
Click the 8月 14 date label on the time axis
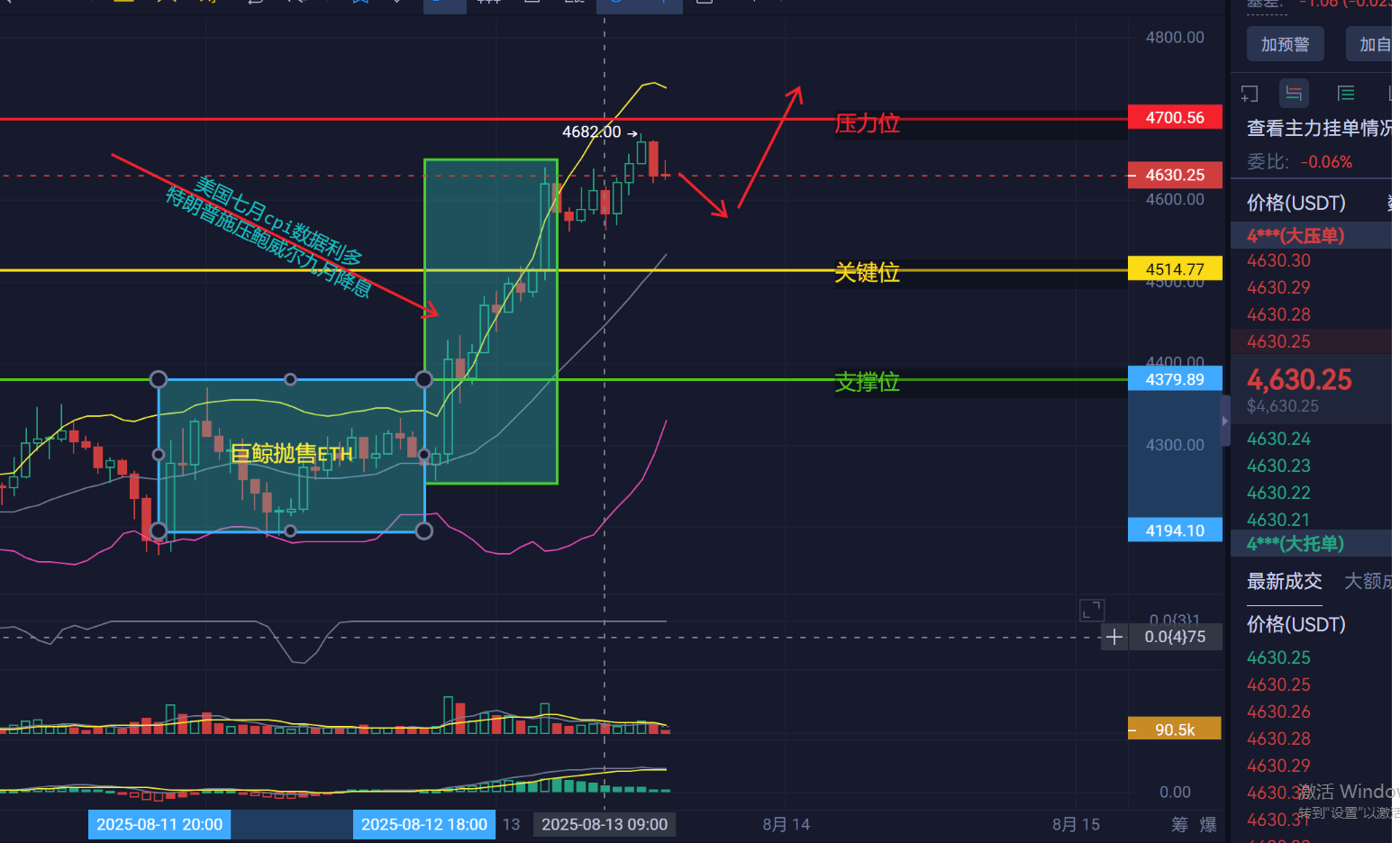click(x=786, y=824)
